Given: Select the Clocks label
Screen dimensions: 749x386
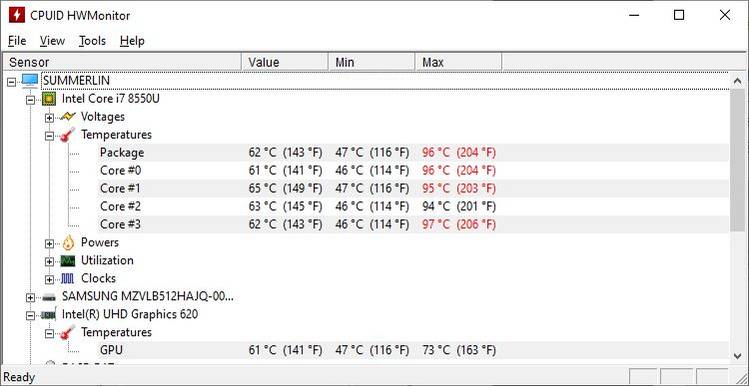Looking at the screenshot, I should 98,278.
